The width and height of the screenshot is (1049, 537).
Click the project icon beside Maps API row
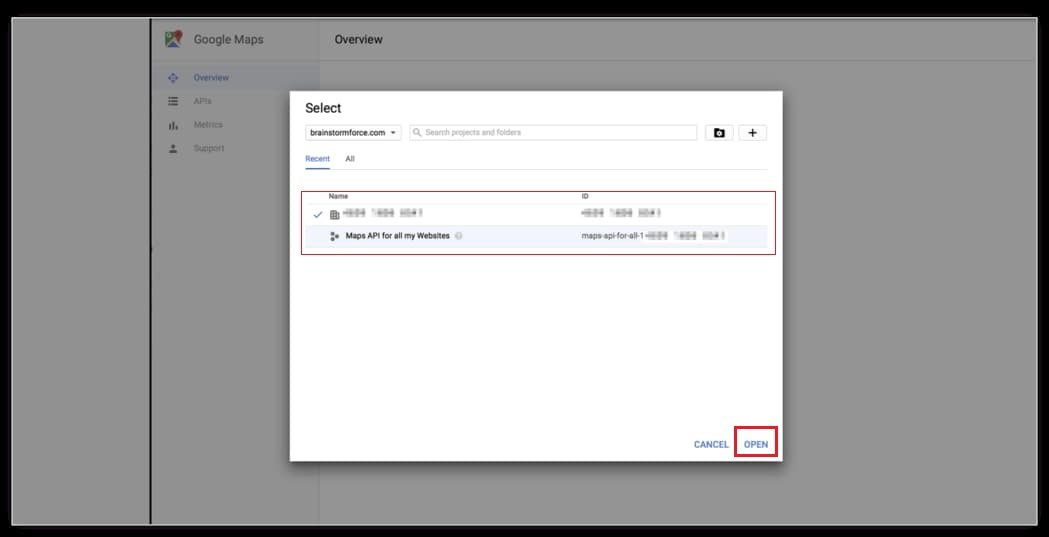coord(335,236)
